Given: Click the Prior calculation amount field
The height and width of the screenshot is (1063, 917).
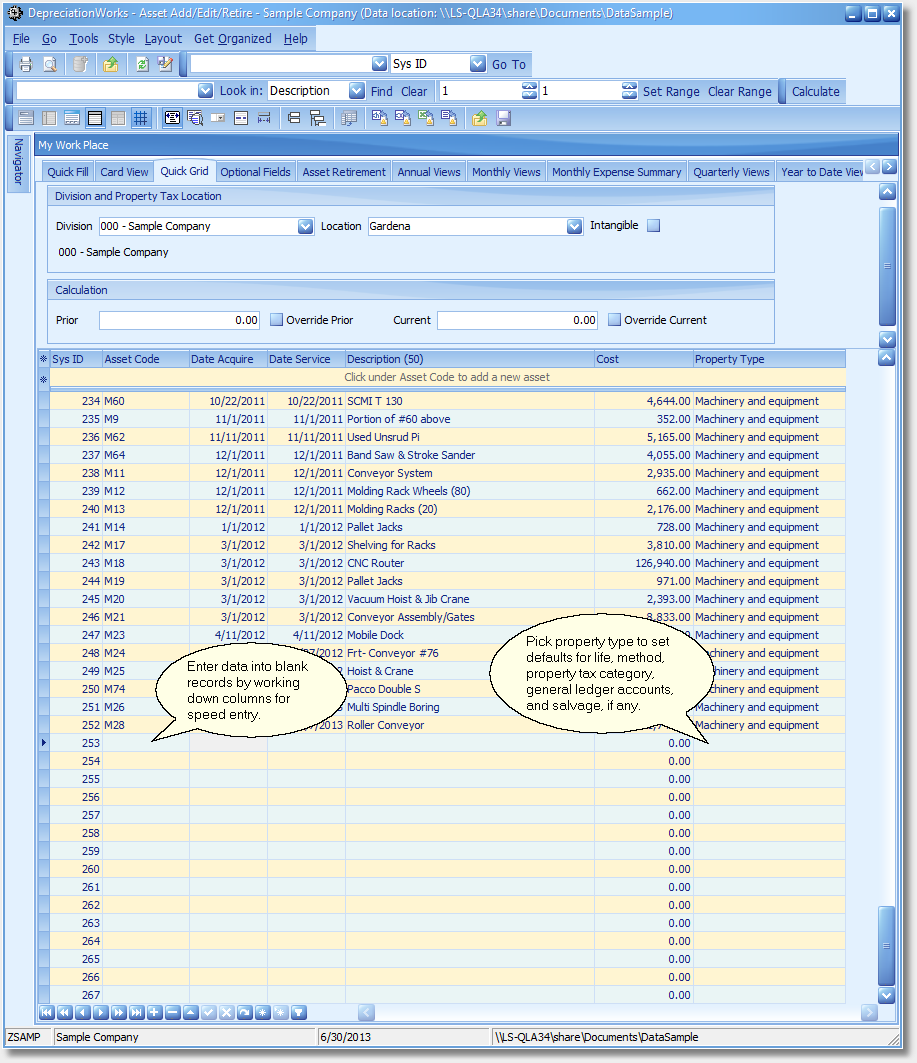Looking at the screenshot, I should coord(180,321).
